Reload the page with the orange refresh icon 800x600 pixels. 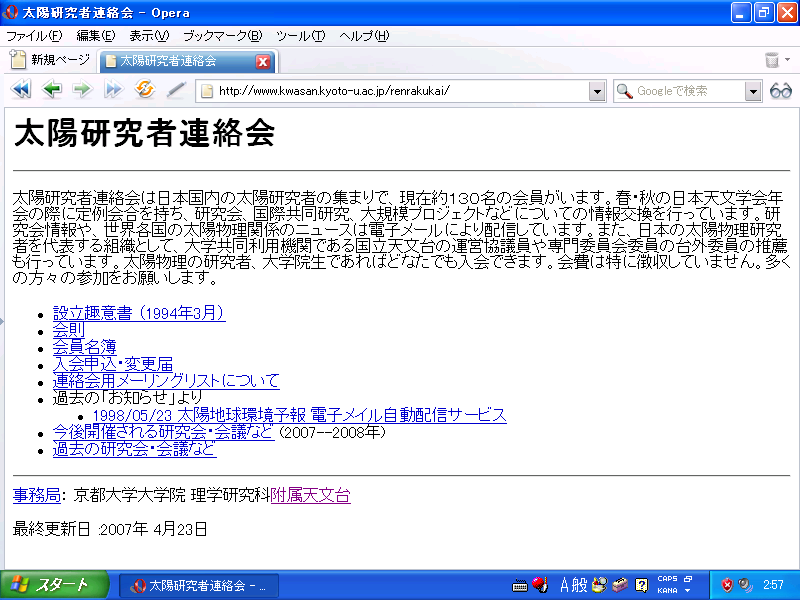pos(145,89)
